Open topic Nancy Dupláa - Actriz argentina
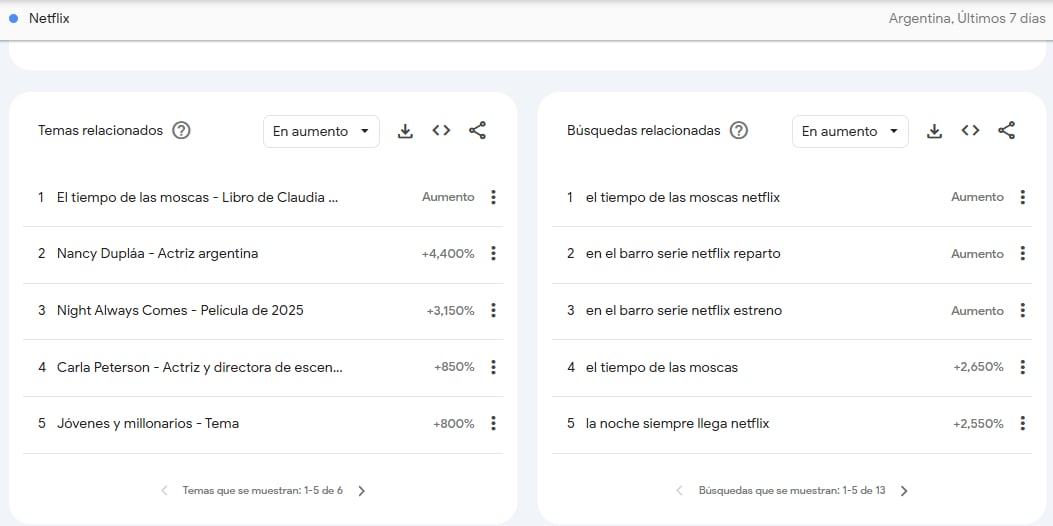The height and width of the screenshot is (526, 1053). (x=157, y=254)
